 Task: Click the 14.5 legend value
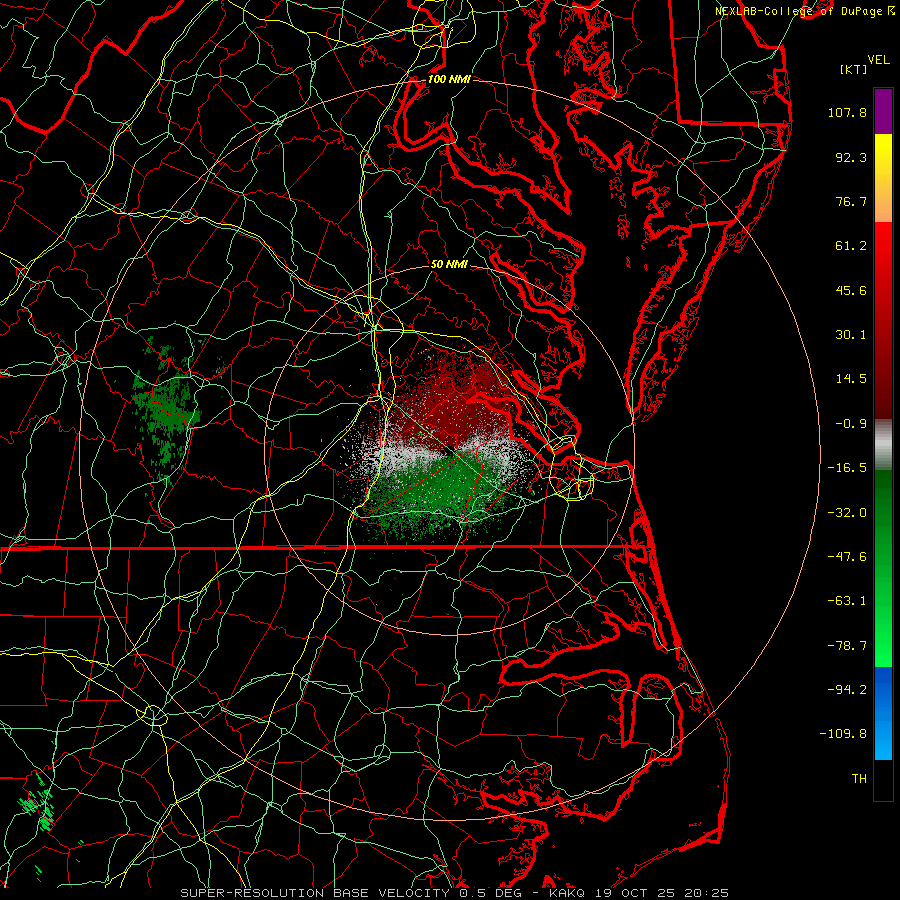pos(851,379)
